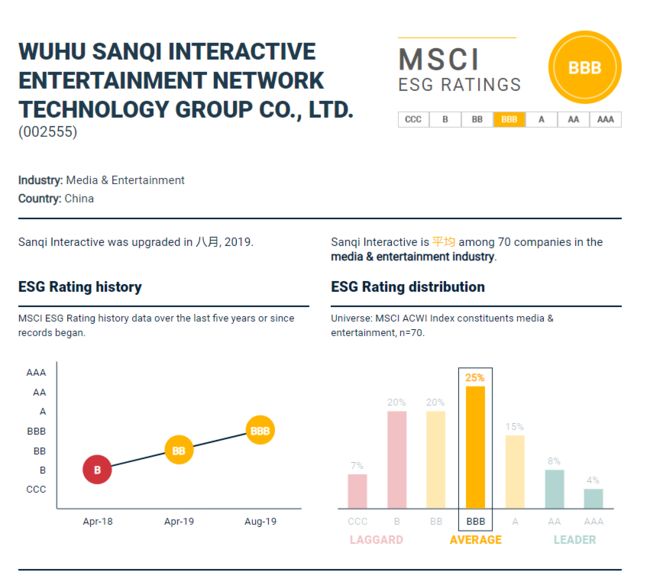Click the LAGGARD category label
This screenshot has width=650, height=582.
pyautogui.click(x=376, y=540)
